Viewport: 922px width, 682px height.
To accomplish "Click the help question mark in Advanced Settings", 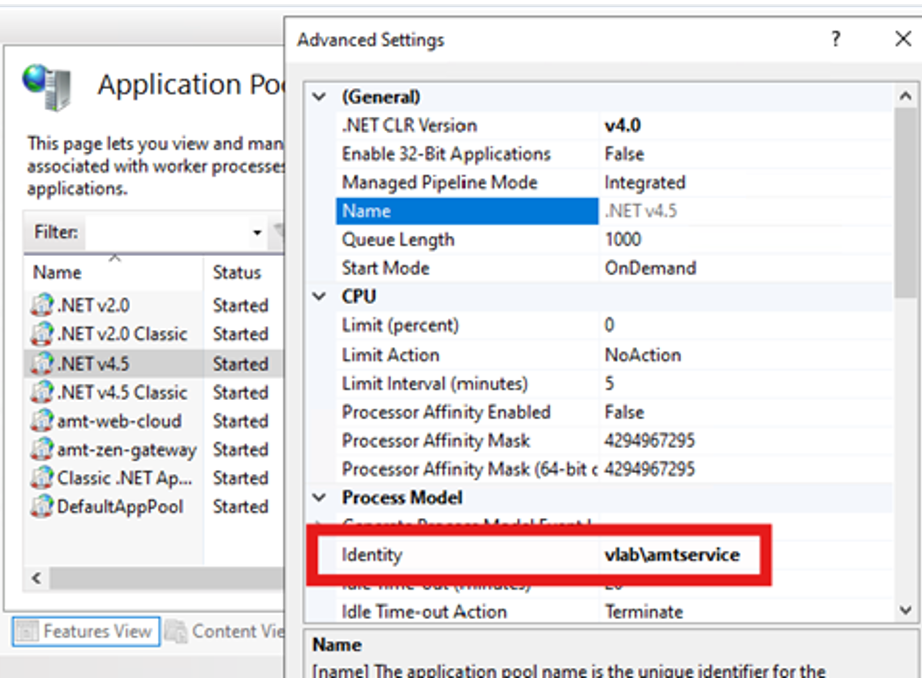I will [836, 39].
